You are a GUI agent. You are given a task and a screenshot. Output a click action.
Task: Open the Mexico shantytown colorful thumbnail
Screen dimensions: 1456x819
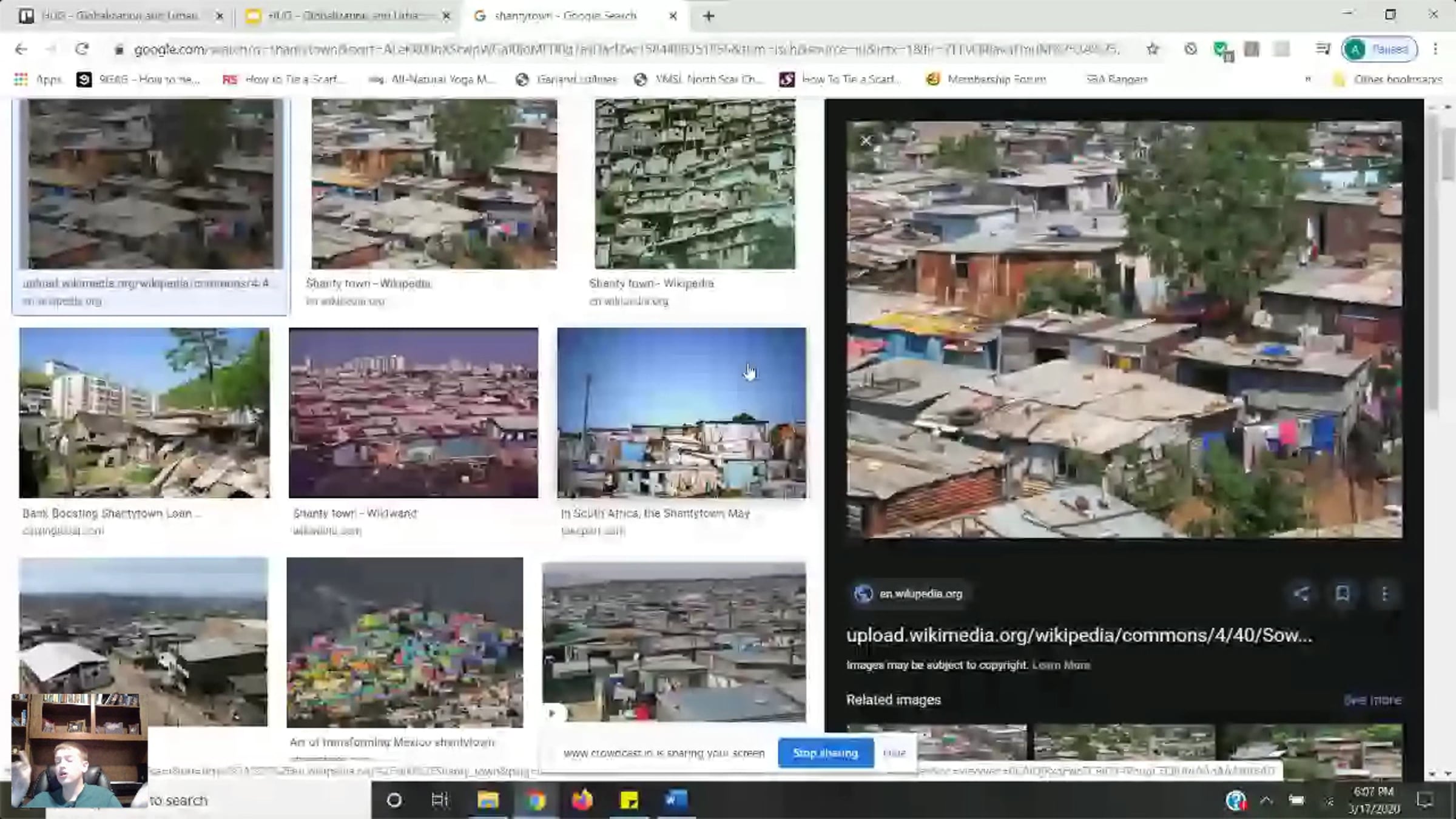pos(405,642)
